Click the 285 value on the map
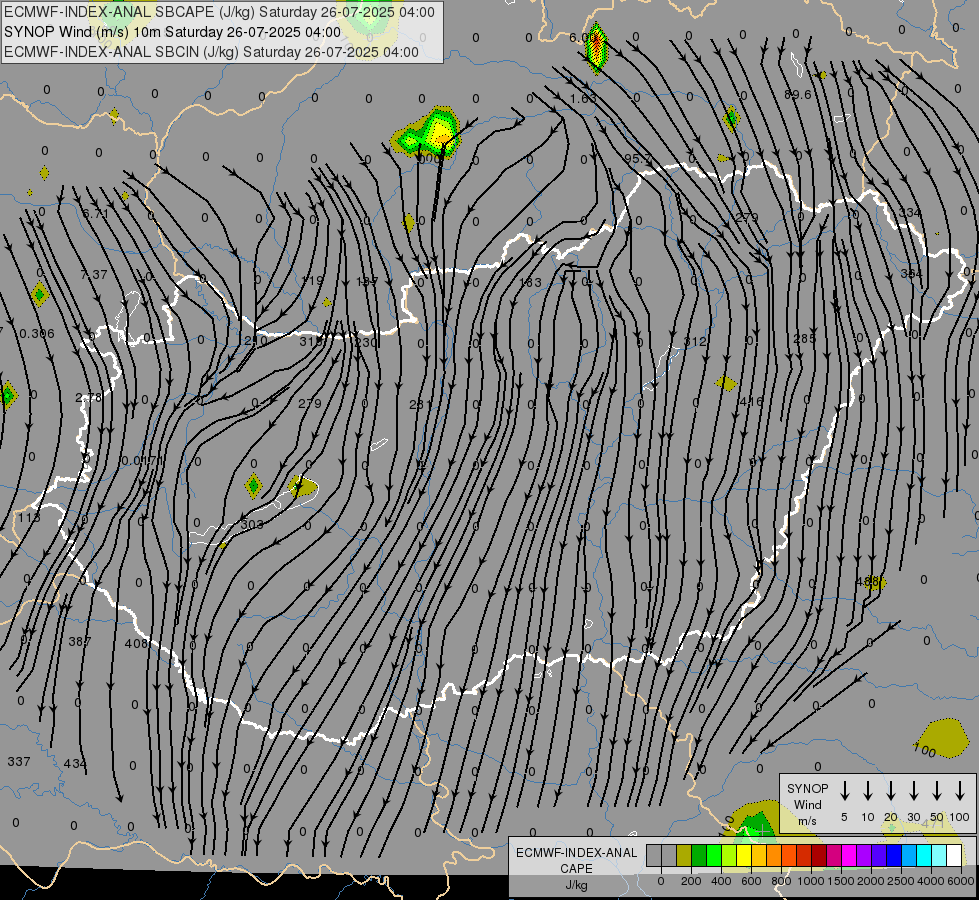 click(804, 339)
